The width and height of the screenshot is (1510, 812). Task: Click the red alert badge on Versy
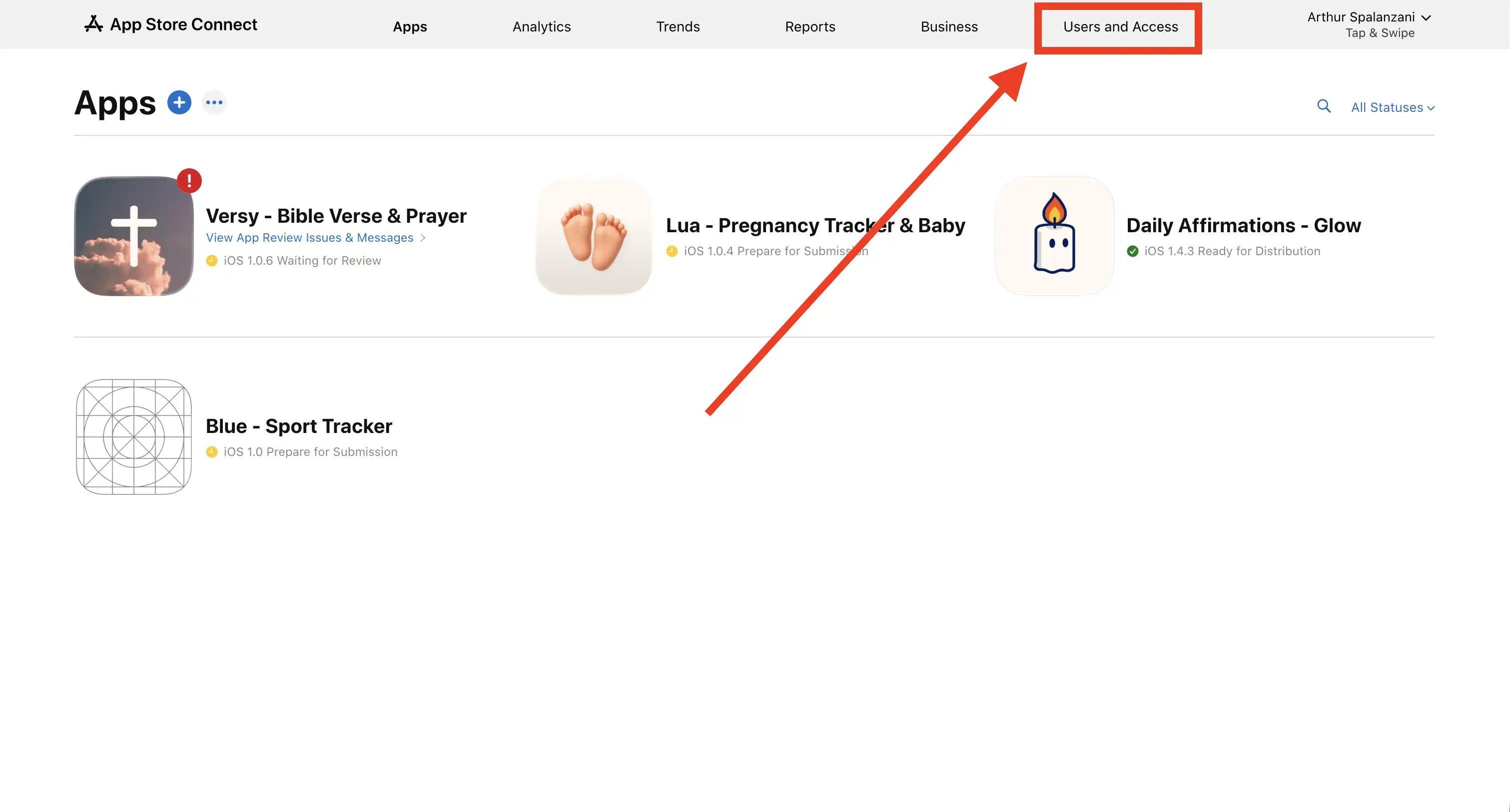[189, 180]
